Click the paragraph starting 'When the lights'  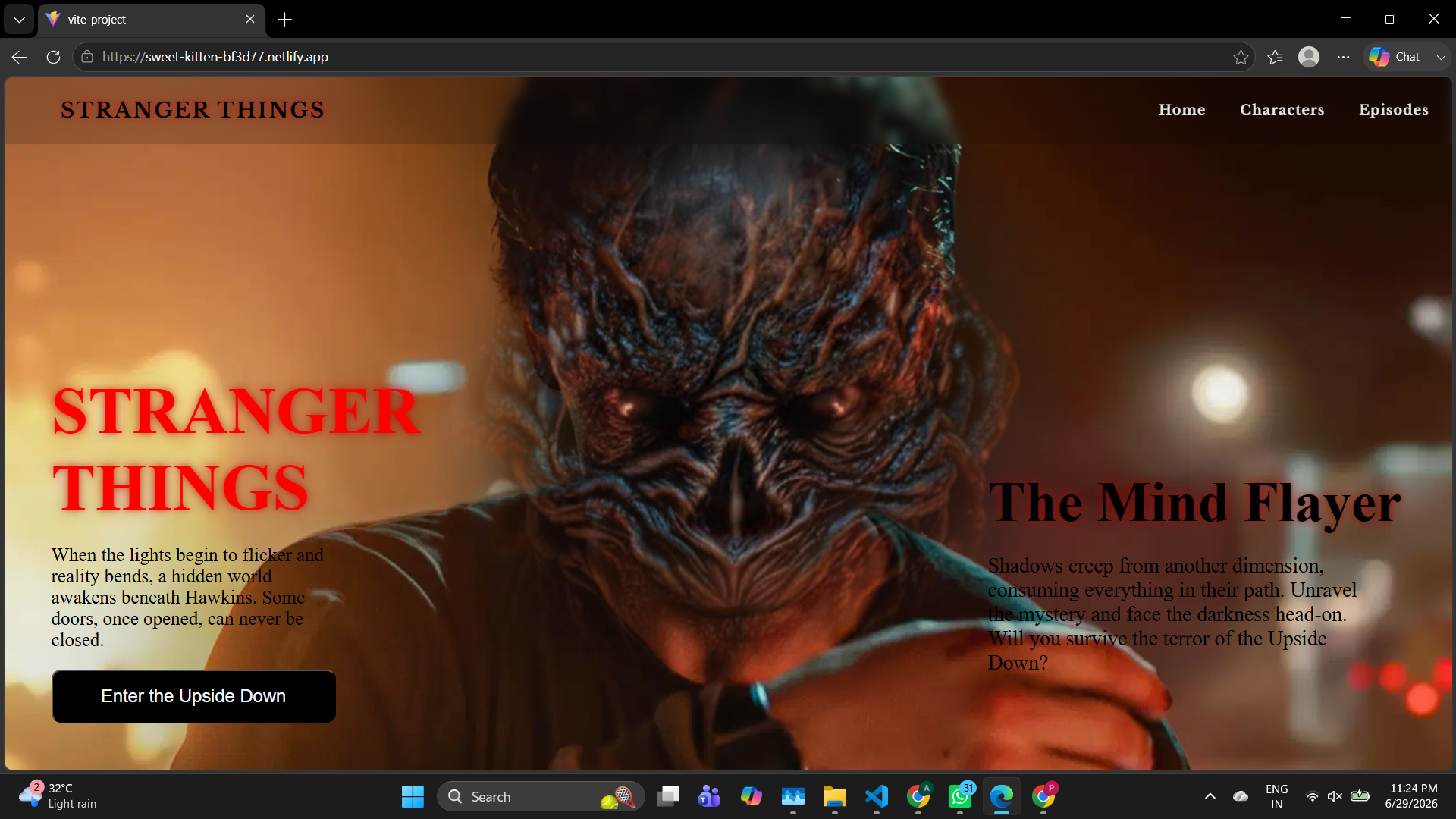(x=188, y=598)
